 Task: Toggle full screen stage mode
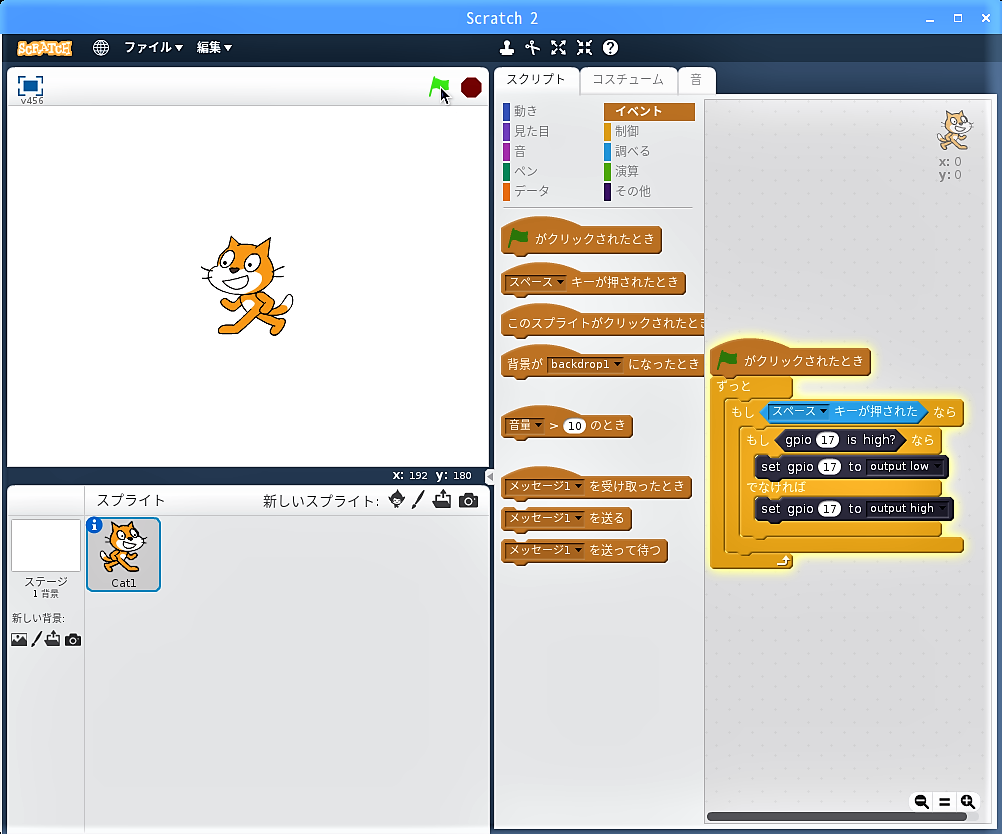[x=30, y=86]
